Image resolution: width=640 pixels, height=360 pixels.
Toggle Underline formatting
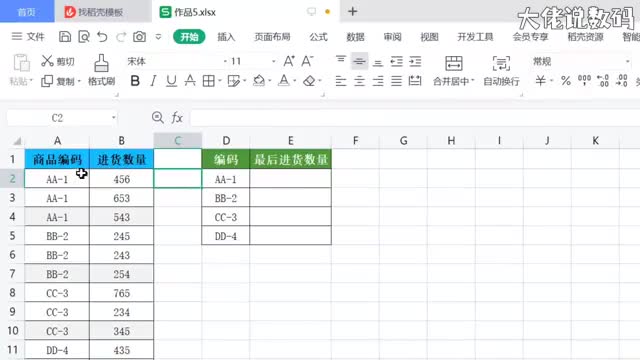click(x=171, y=81)
